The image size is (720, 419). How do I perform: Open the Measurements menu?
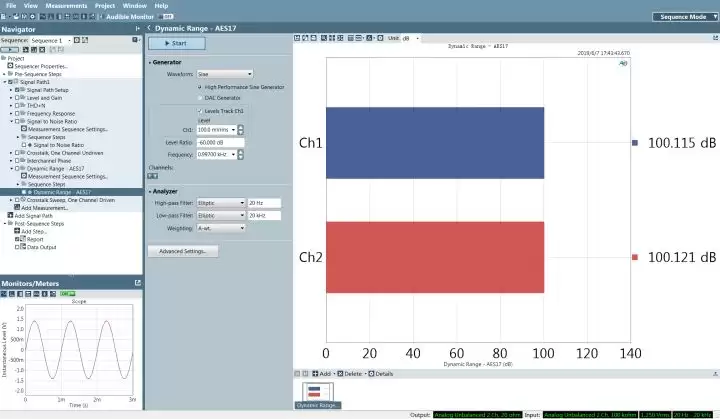[66, 6]
